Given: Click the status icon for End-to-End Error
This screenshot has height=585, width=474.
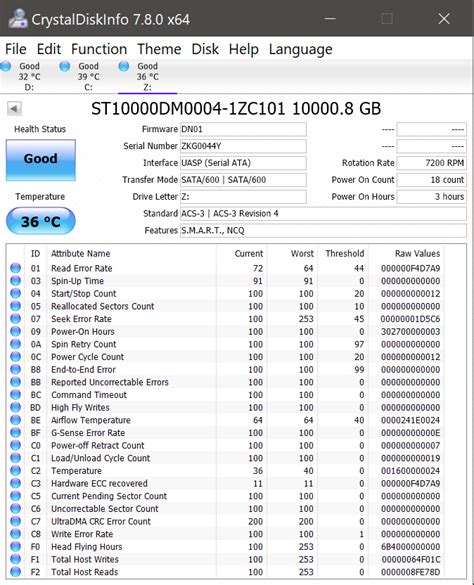Looking at the screenshot, I should [x=15, y=369].
